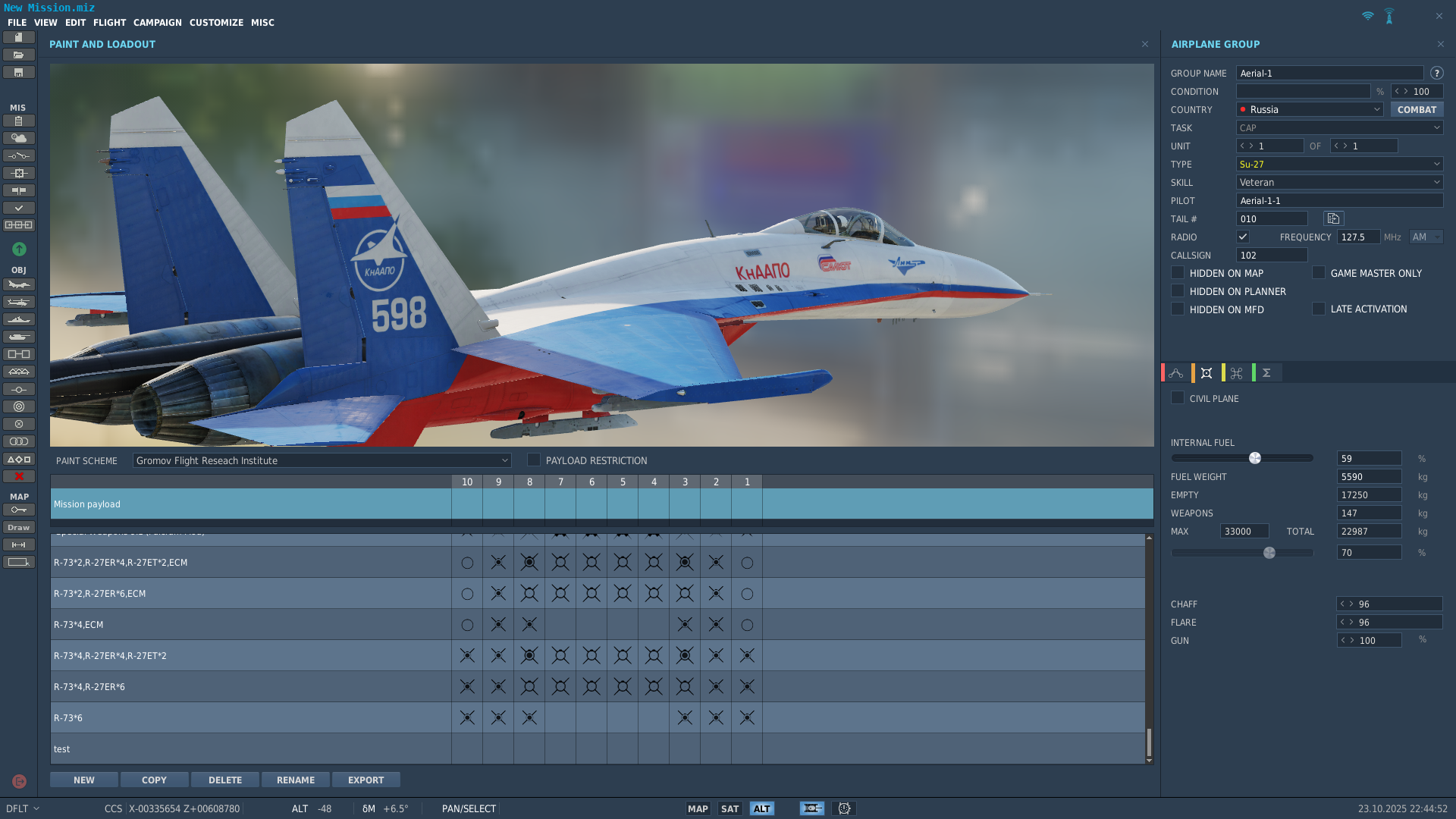This screenshot has width=1456, height=819.
Task: Click the airplane group object icon
Action: [x=19, y=285]
